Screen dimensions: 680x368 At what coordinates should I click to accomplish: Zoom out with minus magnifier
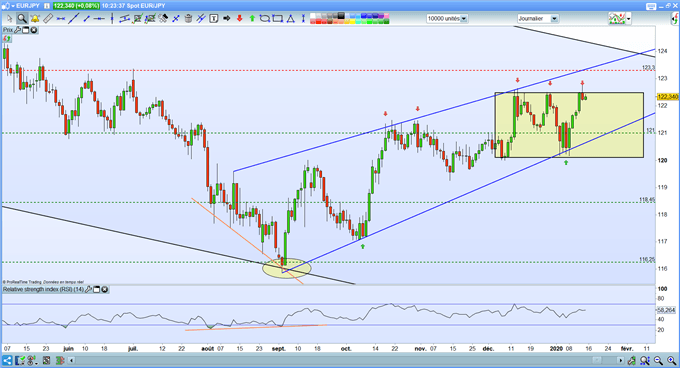tap(658, 360)
